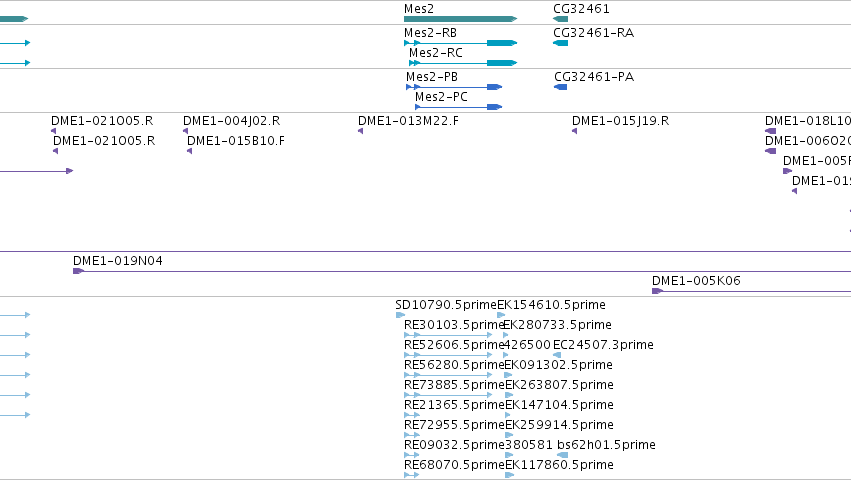Select the EK263807.5prime EST
The height and width of the screenshot is (480, 851).
(x=509, y=395)
